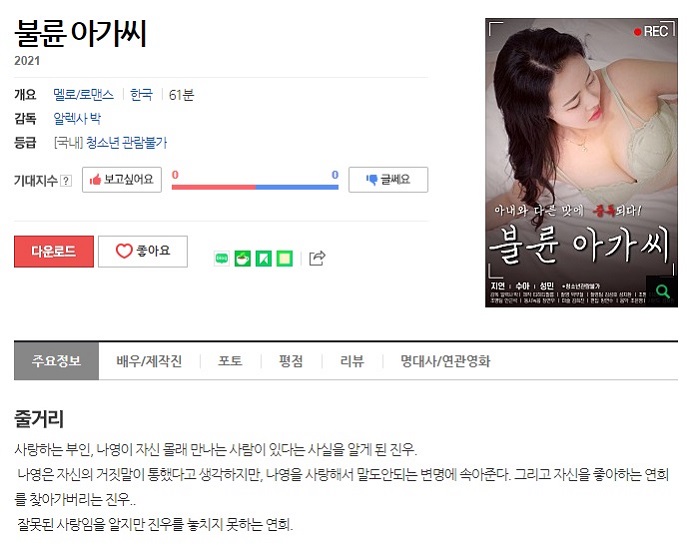The height and width of the screenshot is (556, 700).
Task: Click the green Naver memo square icon
Action: 284,258
